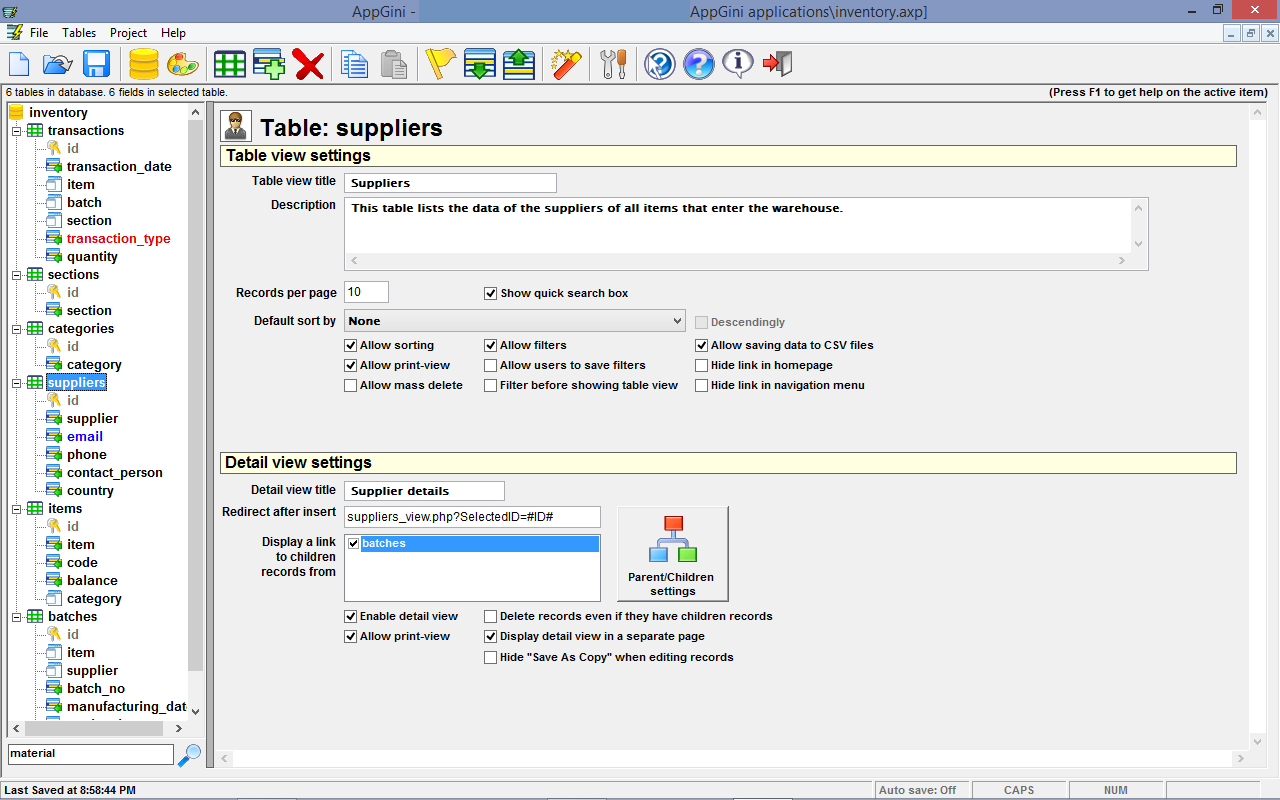Click the Copy pages icon
The height and width of the screenshot is (800, 1280).
tap(354, 65)
